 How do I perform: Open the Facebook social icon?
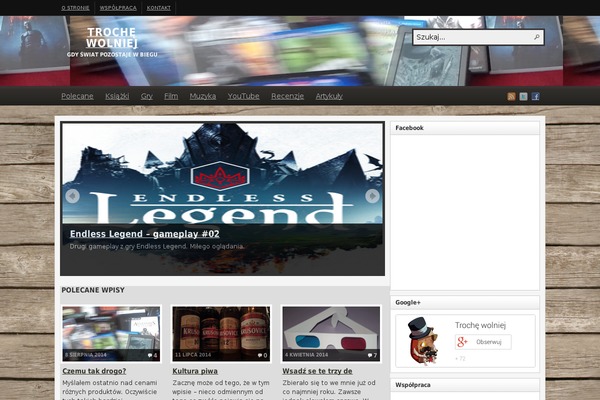(536, 96)
